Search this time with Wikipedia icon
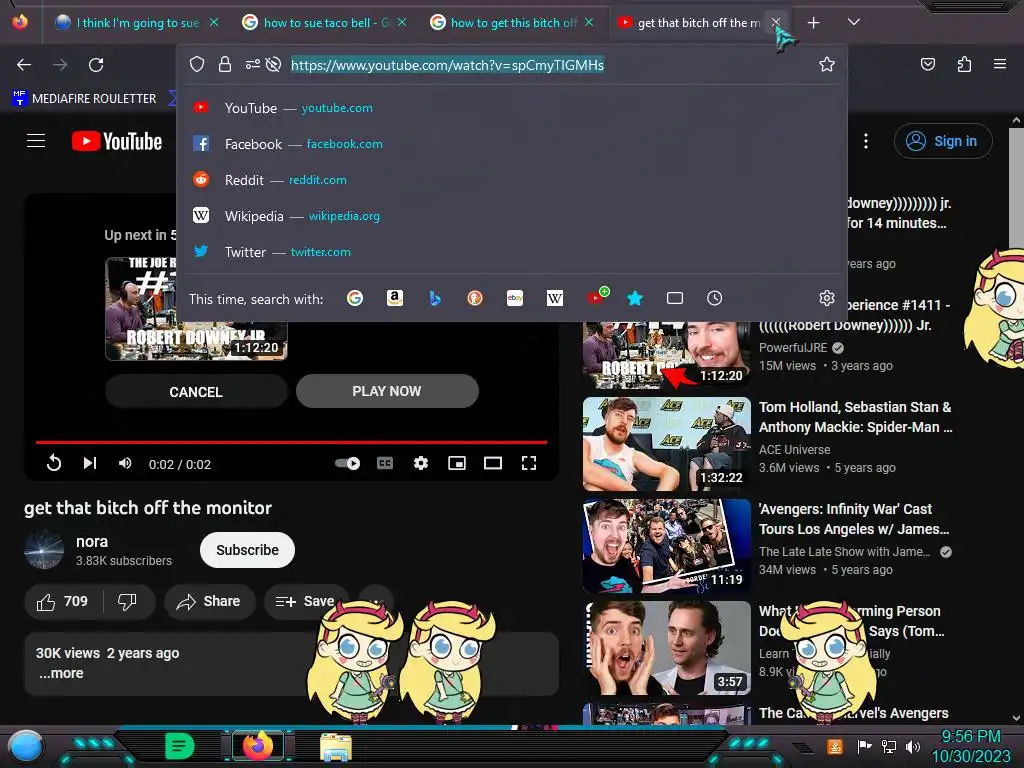This screenshot has height=768, width=1024. [x=554, y=298]
